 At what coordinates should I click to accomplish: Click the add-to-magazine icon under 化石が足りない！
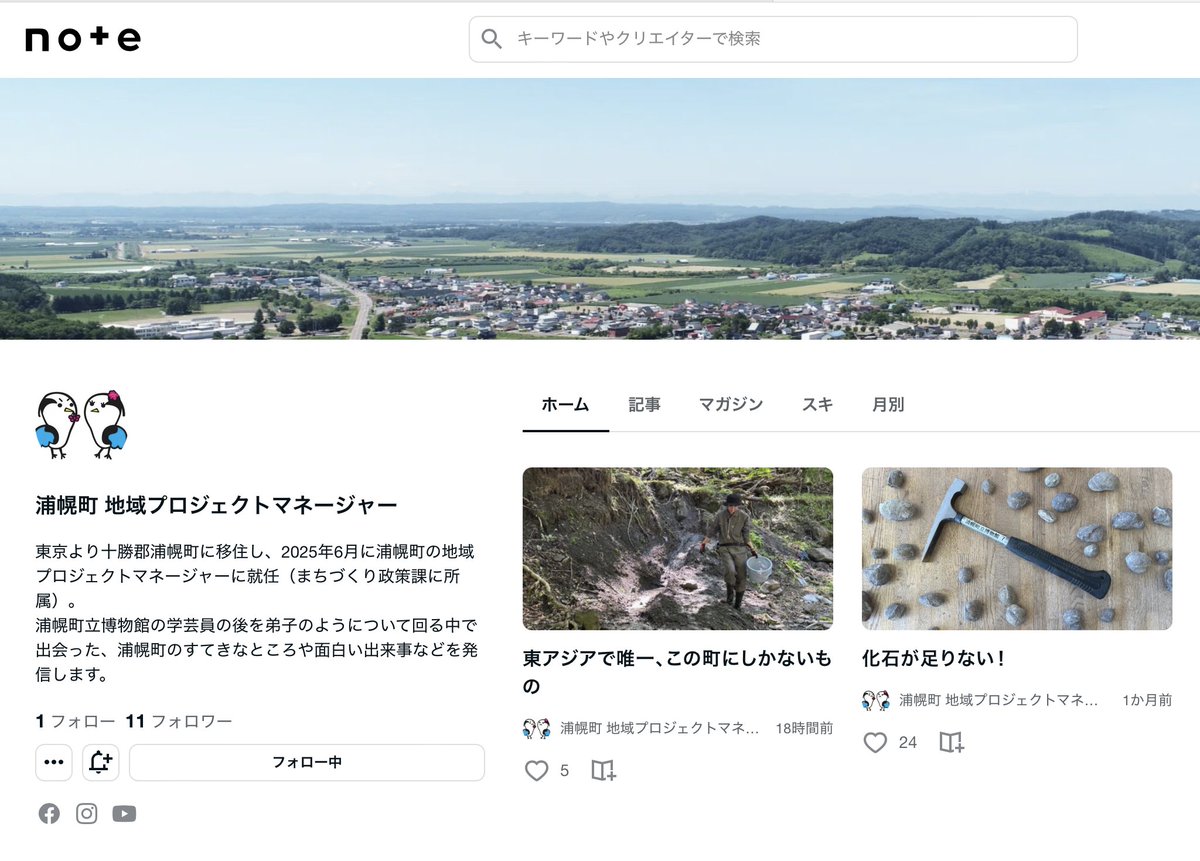(x=950, y=743)
